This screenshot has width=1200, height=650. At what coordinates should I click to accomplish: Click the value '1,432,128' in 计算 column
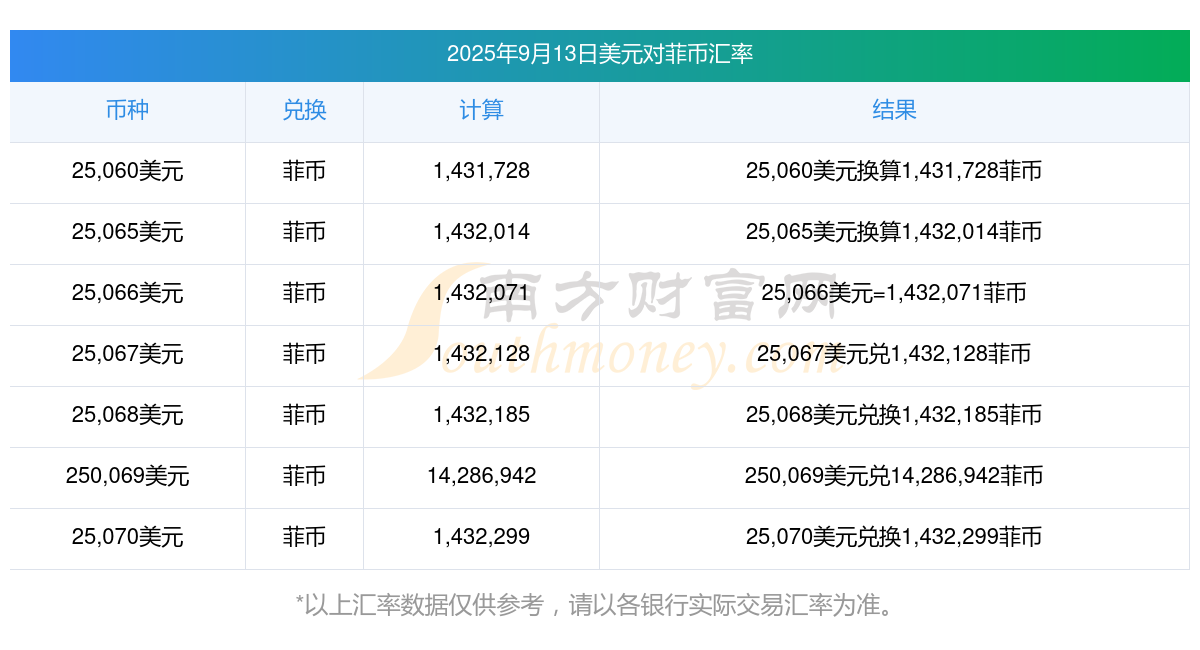point(481,354)
